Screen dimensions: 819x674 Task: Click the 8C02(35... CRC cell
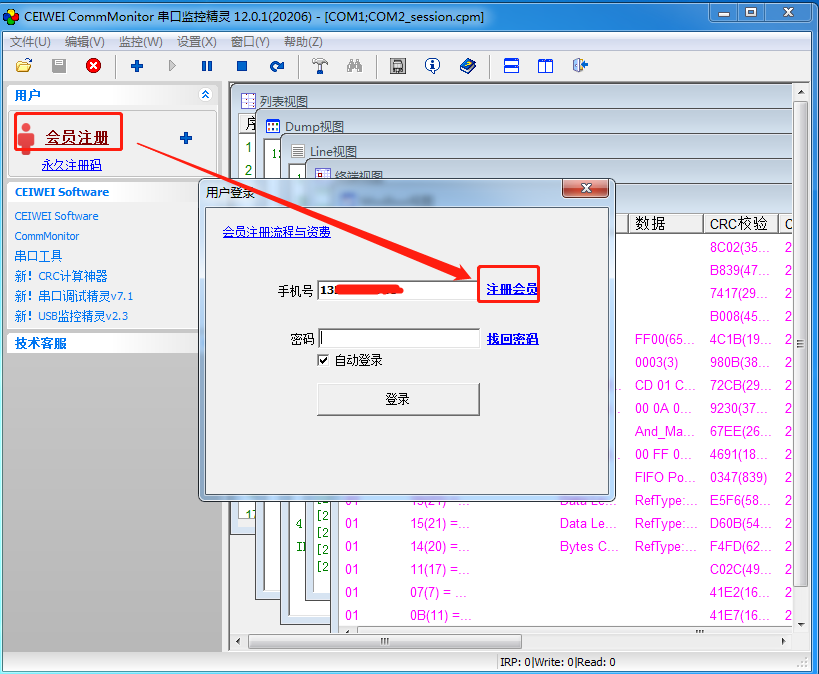coord(739,247)
